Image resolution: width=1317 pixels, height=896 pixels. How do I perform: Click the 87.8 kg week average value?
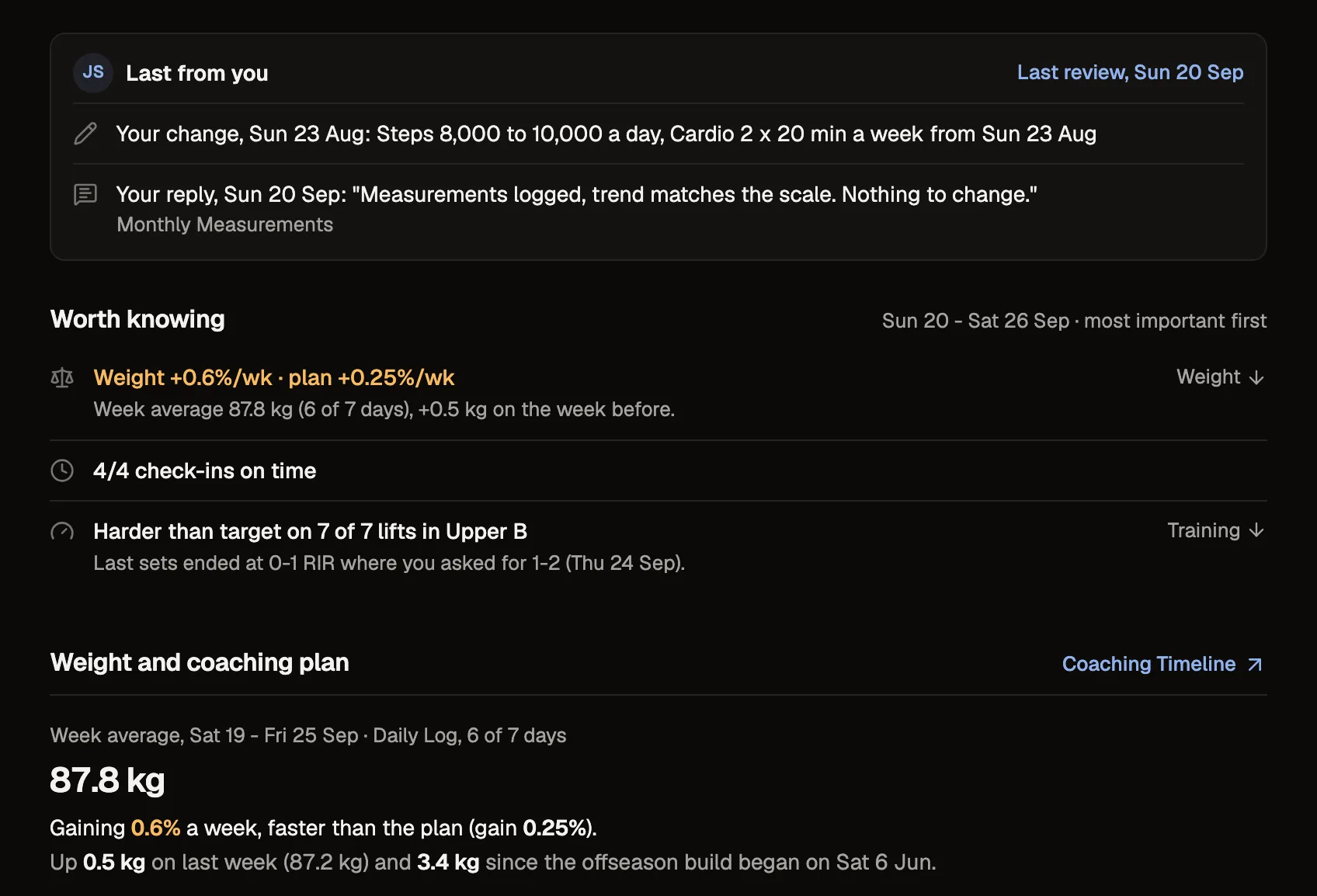(x=107, y=780)
